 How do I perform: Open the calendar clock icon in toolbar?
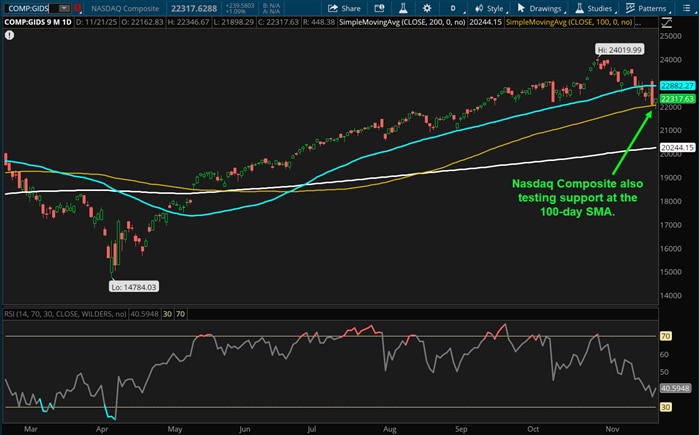pos(379,8)
